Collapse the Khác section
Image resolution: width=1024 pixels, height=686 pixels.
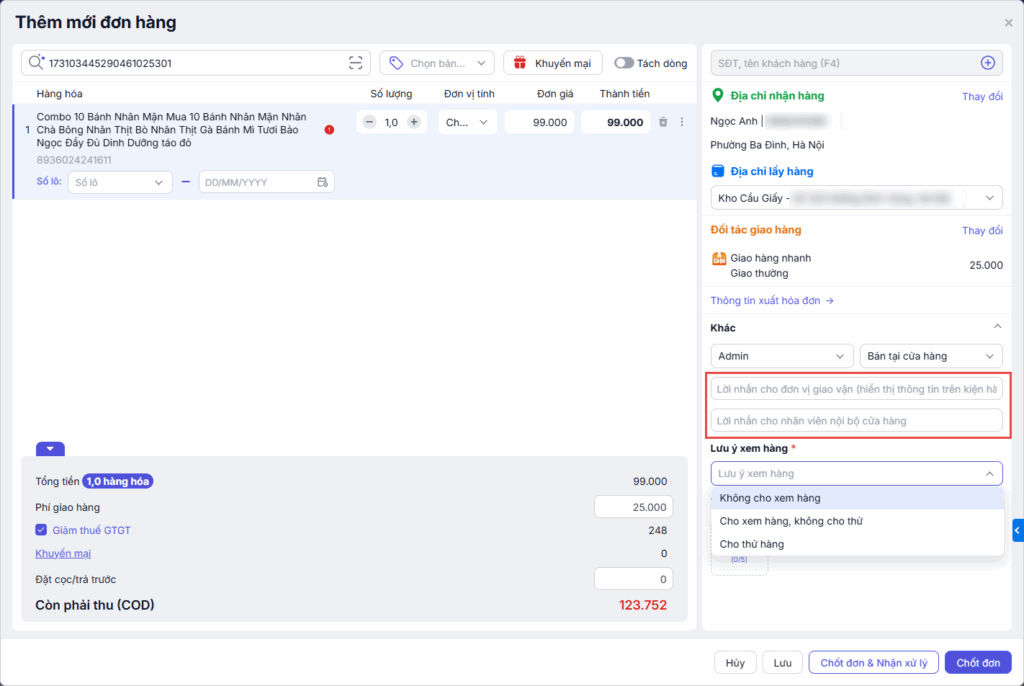pos(996,327)
